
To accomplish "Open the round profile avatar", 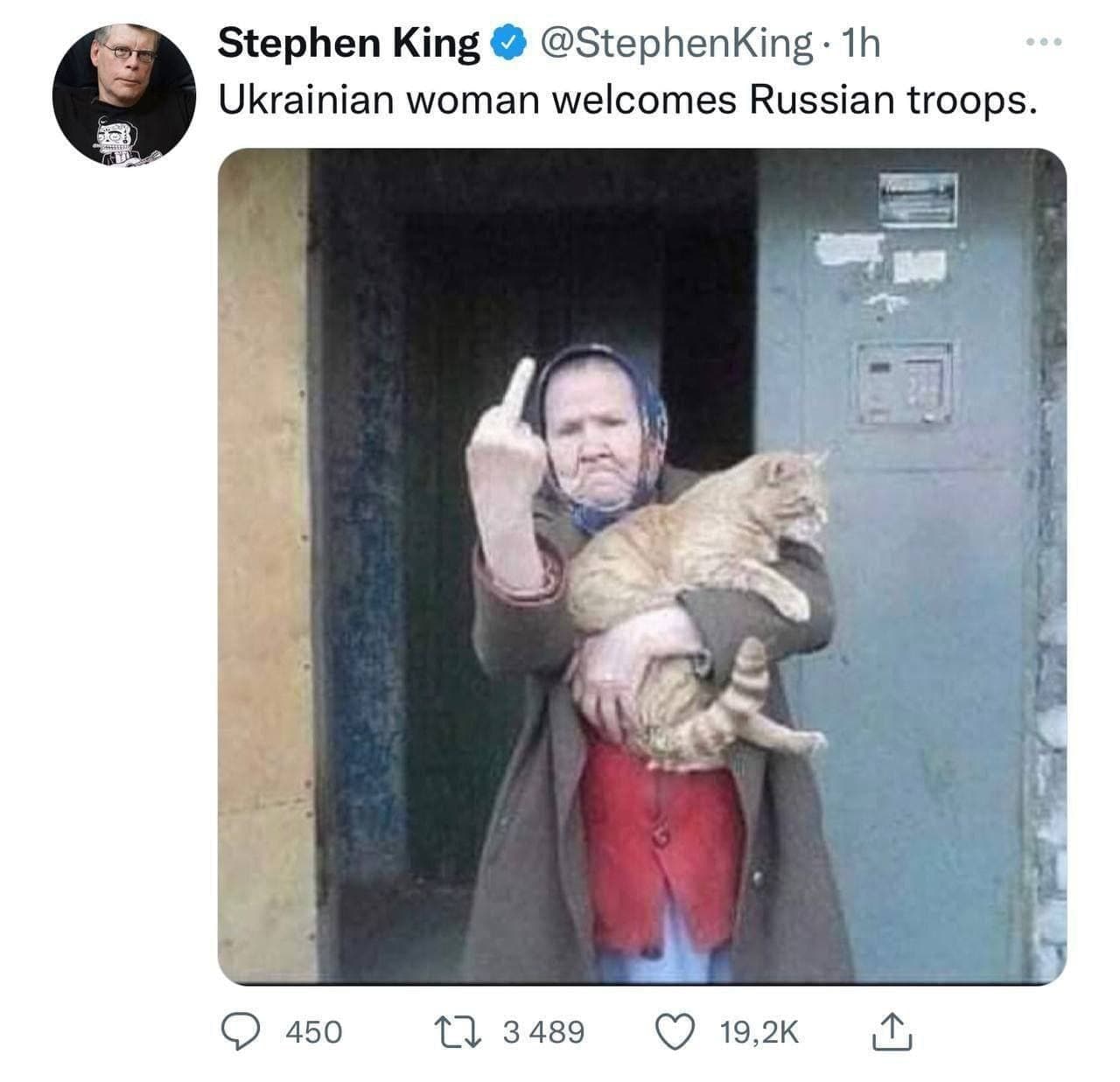I will coord(123,94).
